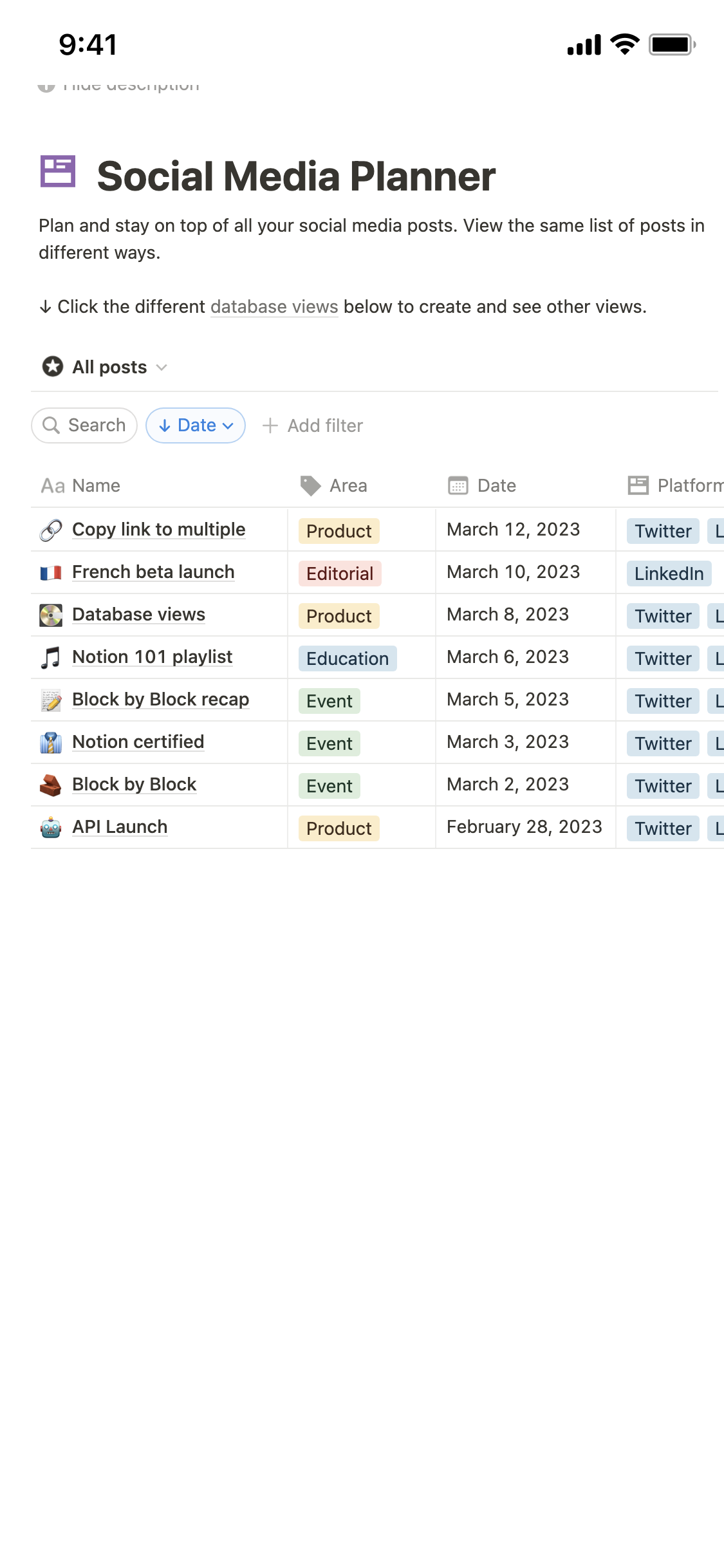Tap the French flag icon
This screenshot has width=724, height=1568.
point(51,572)
